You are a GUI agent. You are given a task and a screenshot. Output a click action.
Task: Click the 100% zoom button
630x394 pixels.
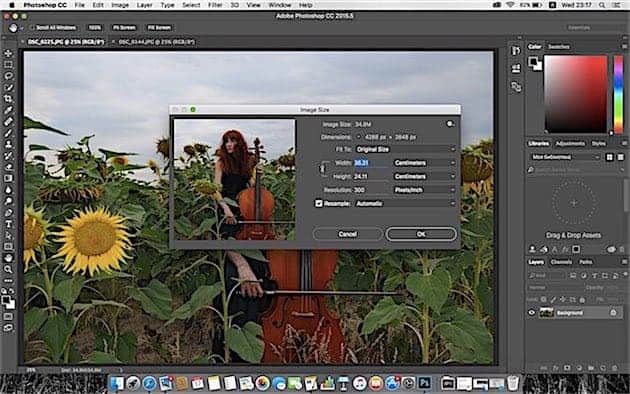(95, 28)
